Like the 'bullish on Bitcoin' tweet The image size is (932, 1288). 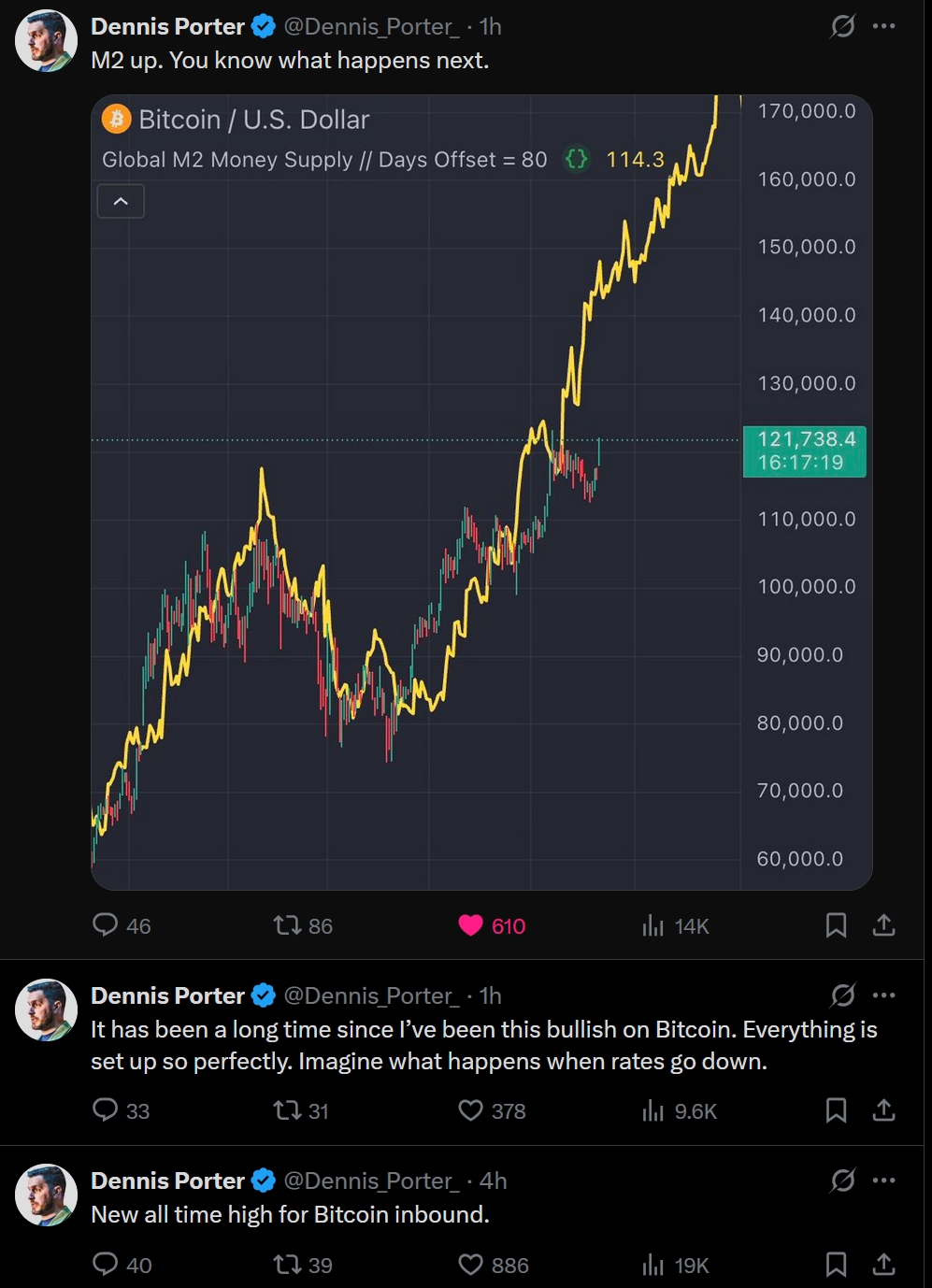pyautogui.click(x=471, y=1110)
